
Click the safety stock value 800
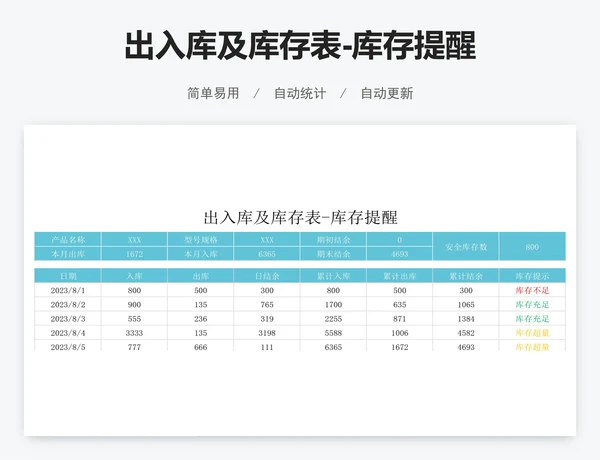click(x=532, y=247)
